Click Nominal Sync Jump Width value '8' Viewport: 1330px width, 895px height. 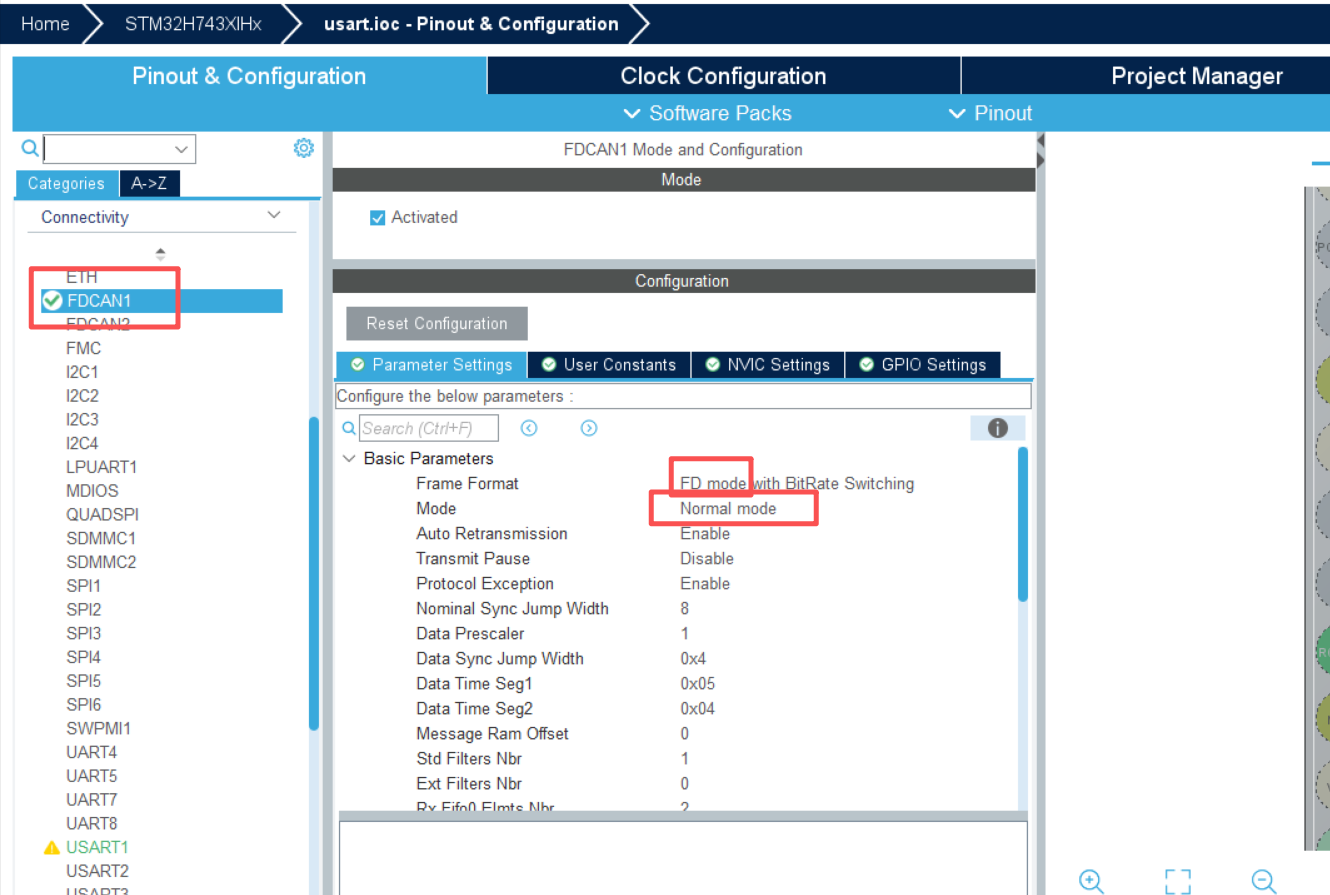coord(684,609)
